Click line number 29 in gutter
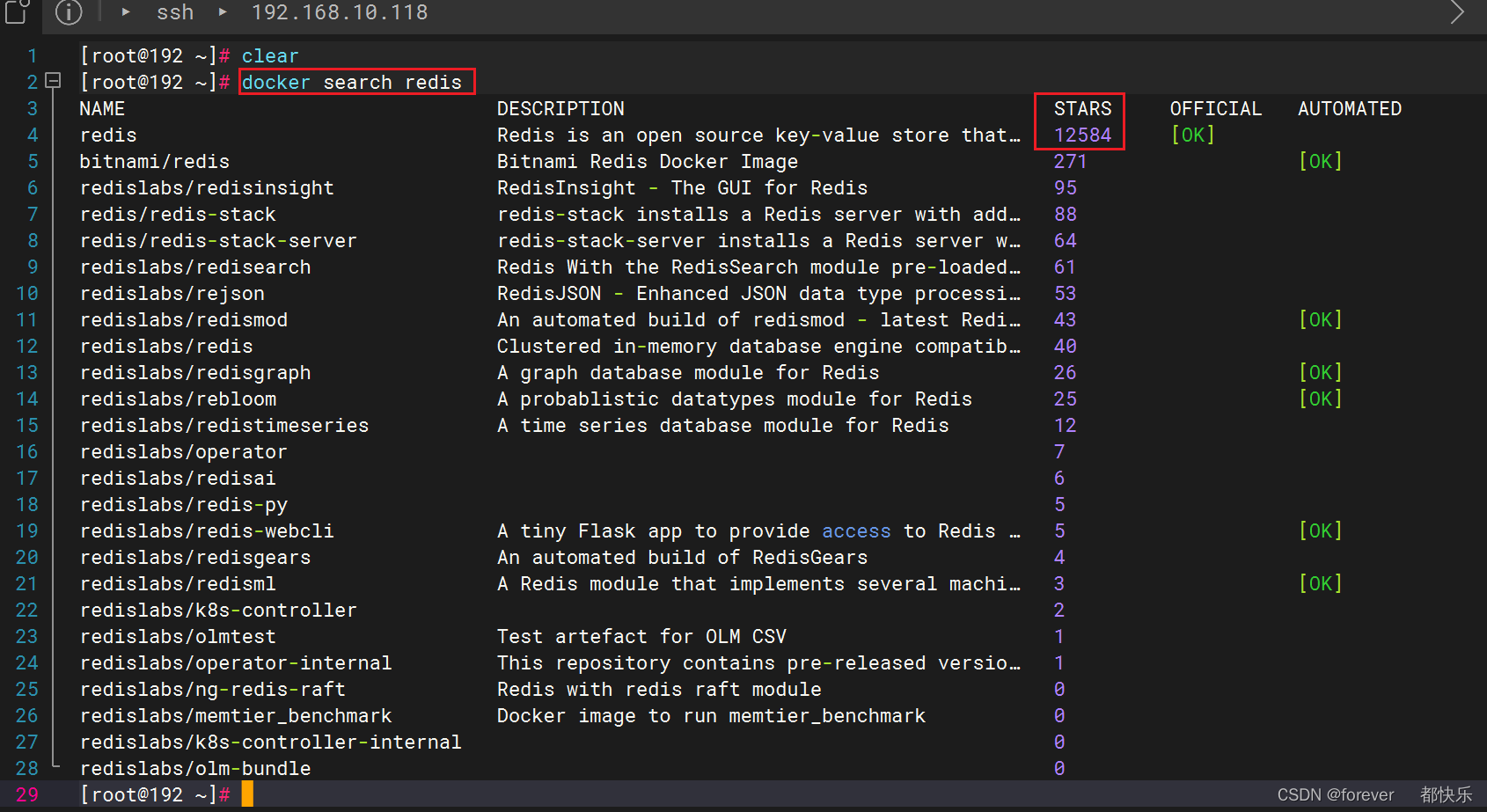1487x812 pixels. pos(27,794)
